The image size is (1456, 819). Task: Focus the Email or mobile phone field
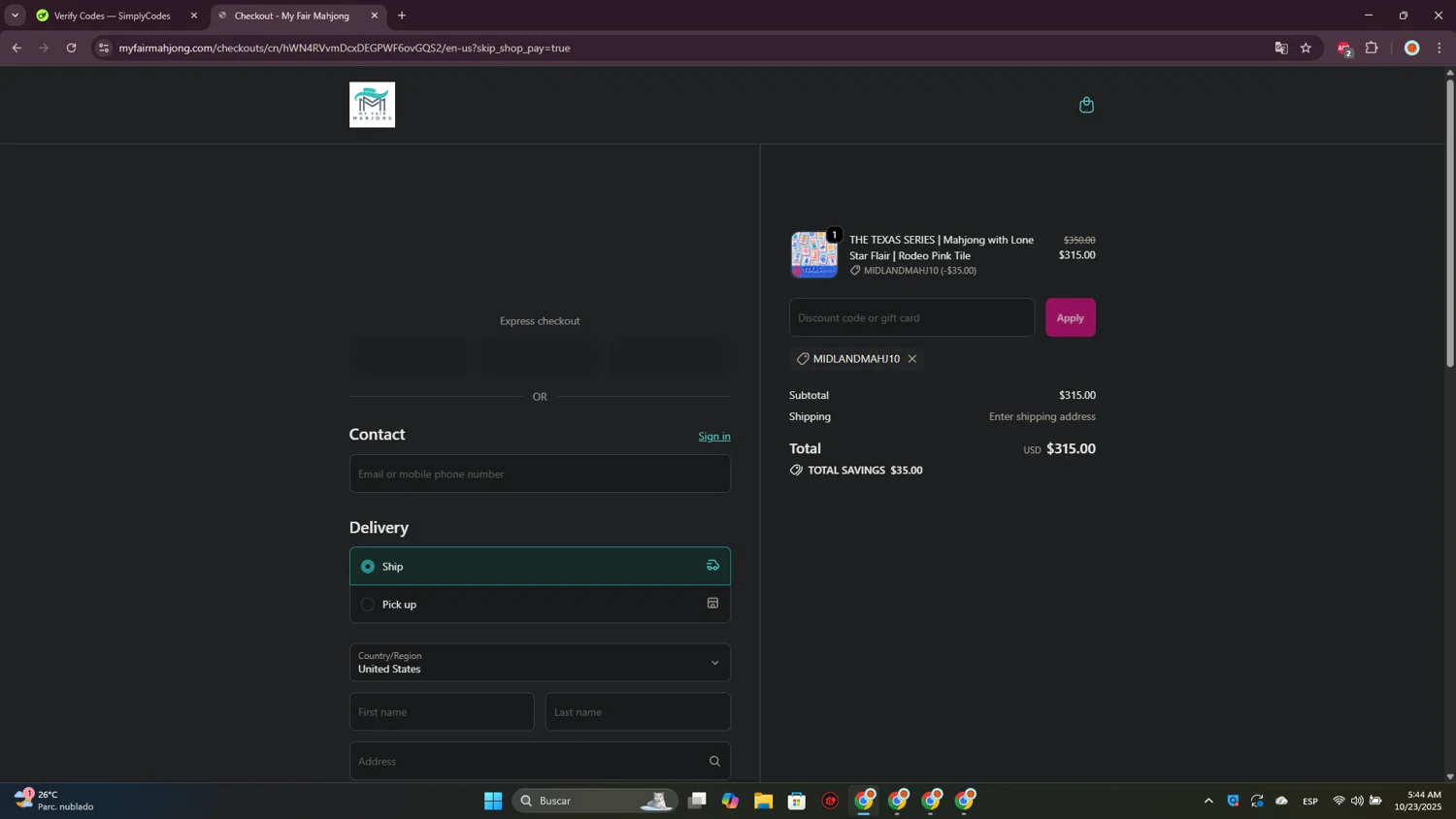pos(540,474)
